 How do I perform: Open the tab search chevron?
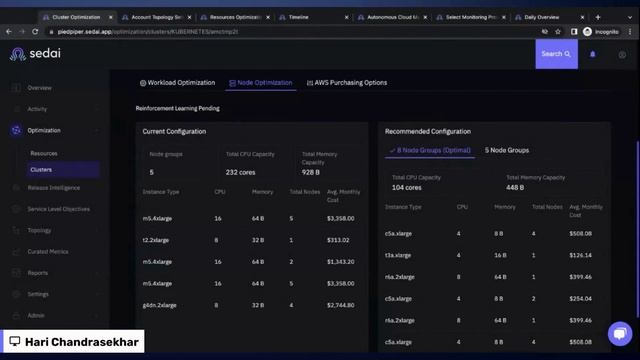click(630, 17)
